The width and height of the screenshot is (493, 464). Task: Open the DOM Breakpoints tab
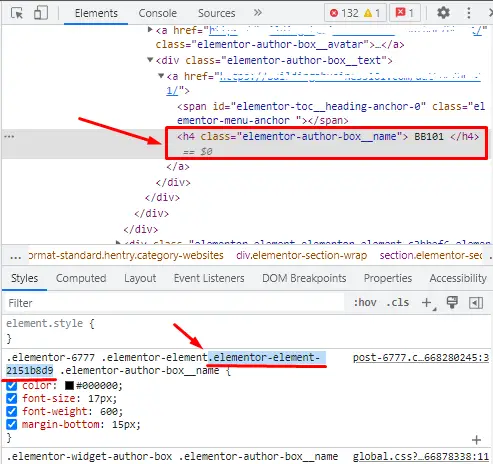tap(304, 278)
